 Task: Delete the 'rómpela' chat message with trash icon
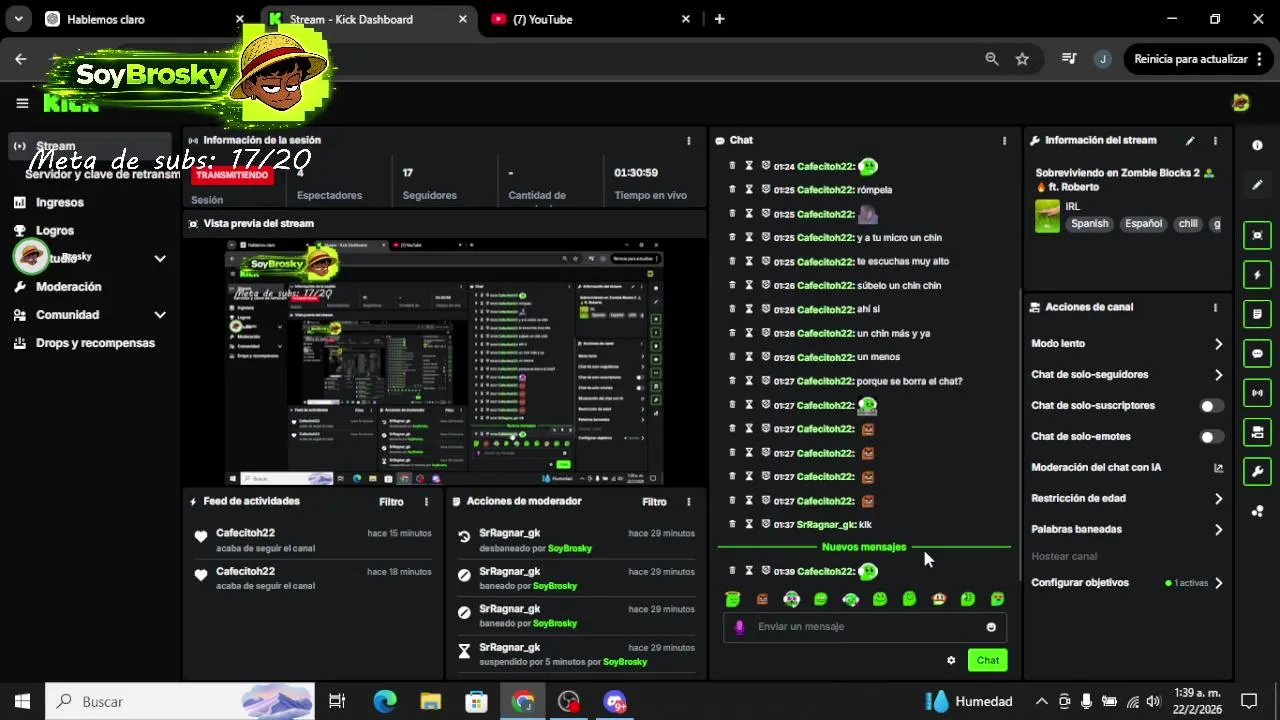pyautogui.click(x=732, y=189)
